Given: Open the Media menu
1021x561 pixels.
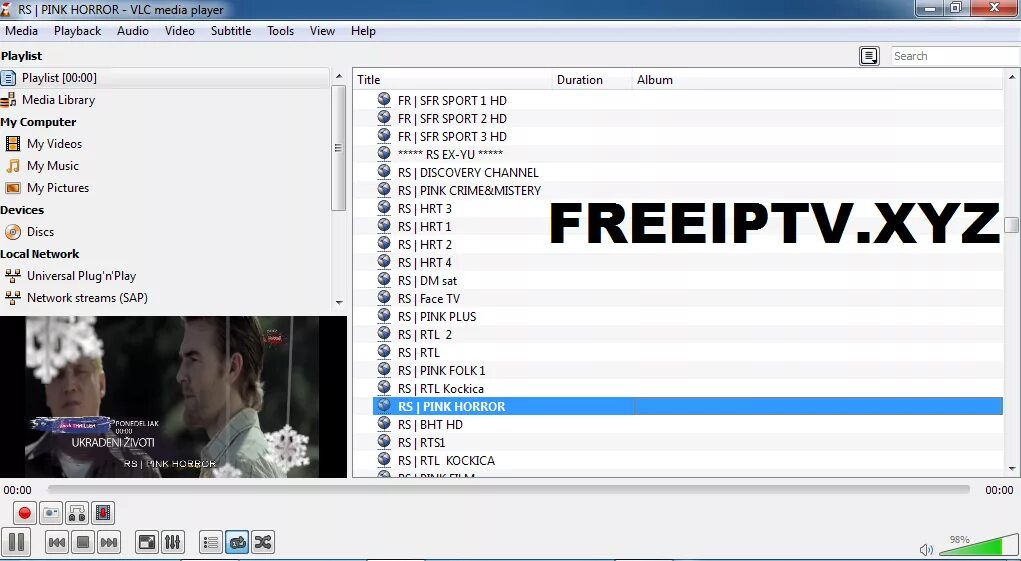Looking at the screenshot, I should (21, 31).
